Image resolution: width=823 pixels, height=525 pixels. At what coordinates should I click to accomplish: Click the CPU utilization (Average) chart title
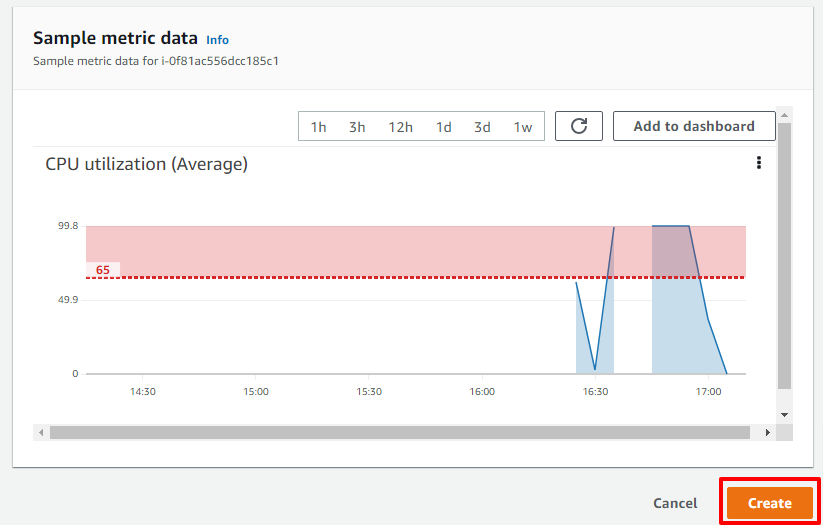click(x=146, y=164)
